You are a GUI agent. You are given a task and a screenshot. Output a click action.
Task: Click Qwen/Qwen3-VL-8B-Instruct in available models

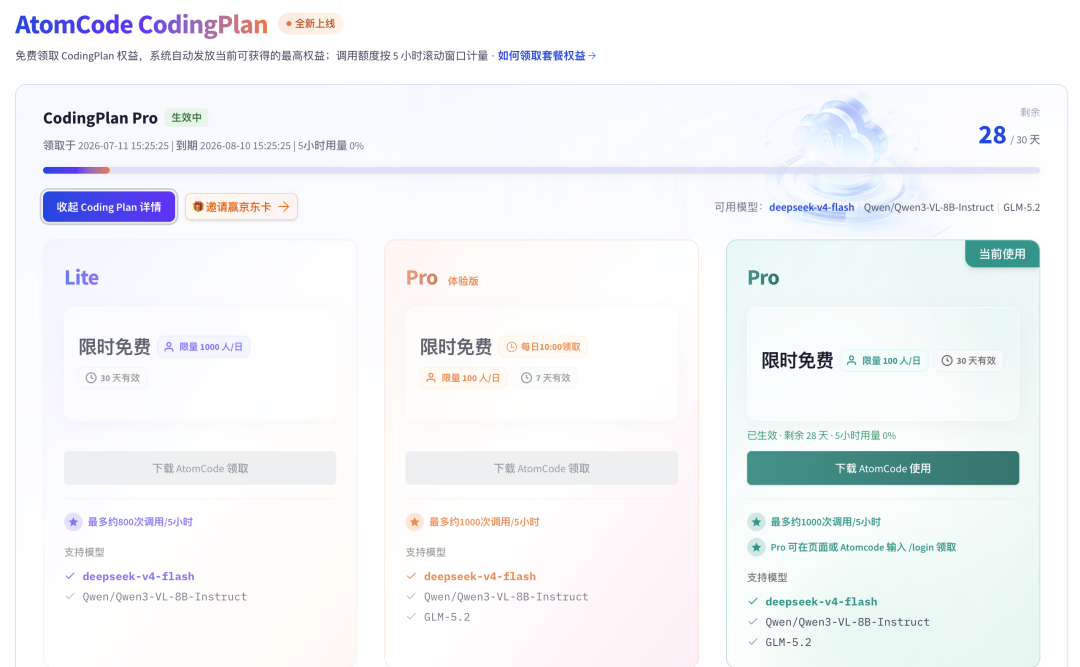[928, 207]
